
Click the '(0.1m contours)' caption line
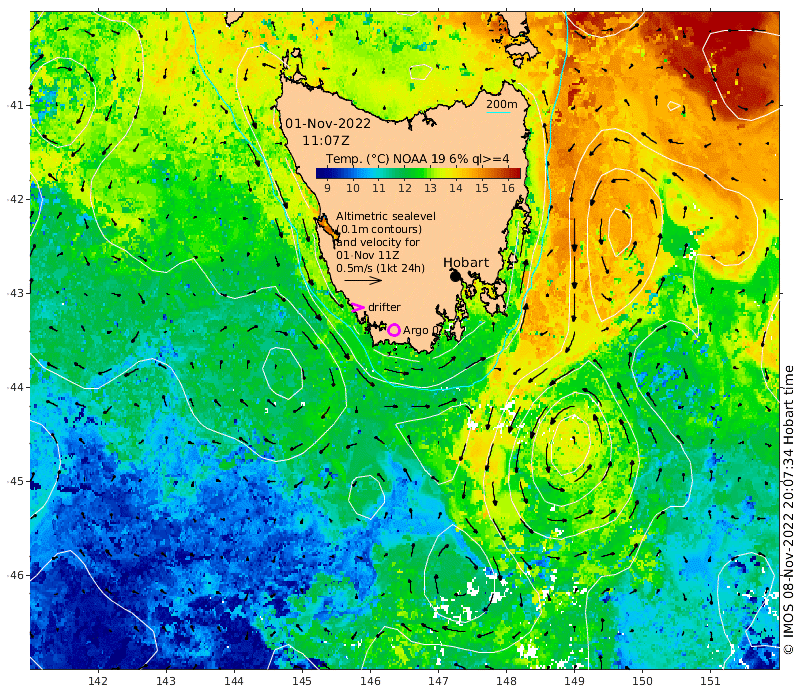[379, 229]
